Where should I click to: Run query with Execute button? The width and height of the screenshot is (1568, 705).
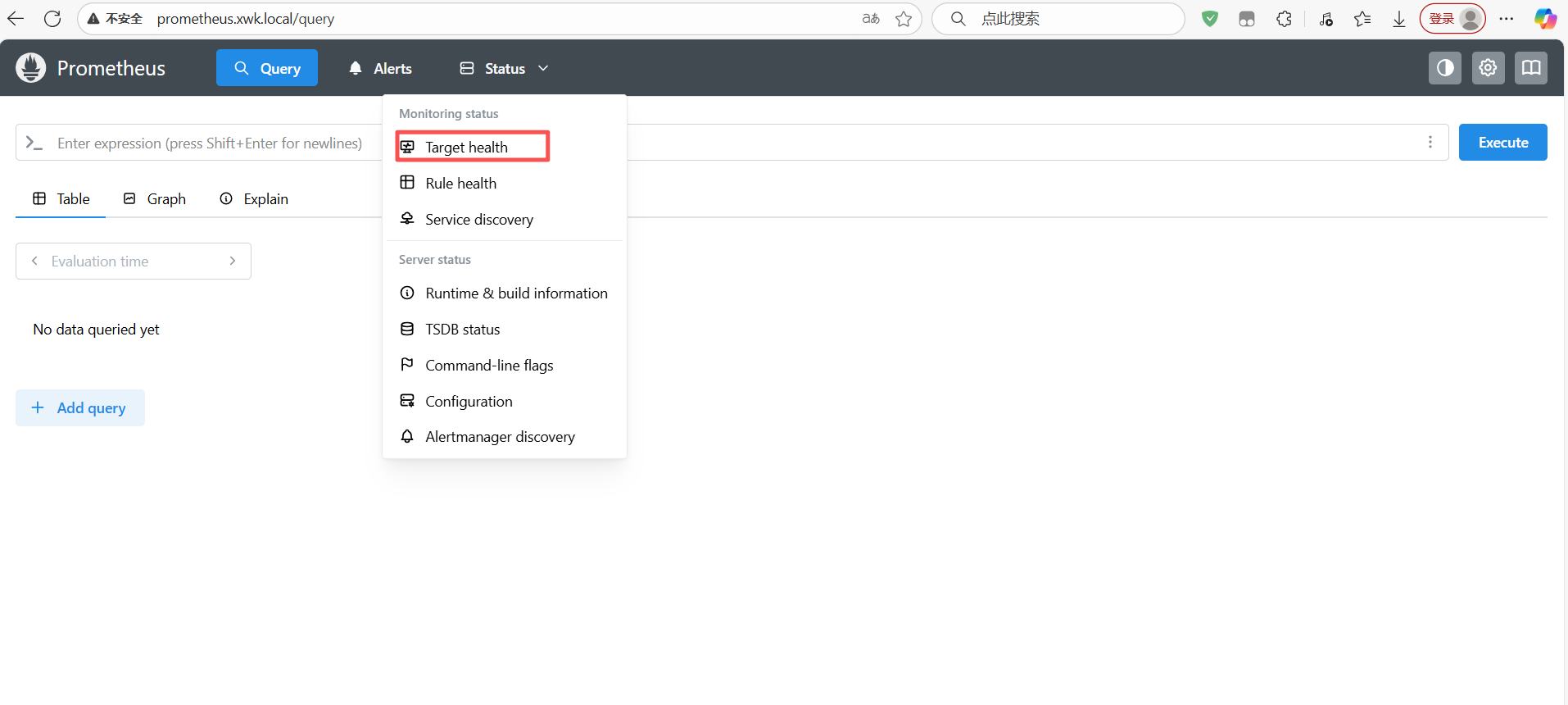click(x=1503, y=142)
